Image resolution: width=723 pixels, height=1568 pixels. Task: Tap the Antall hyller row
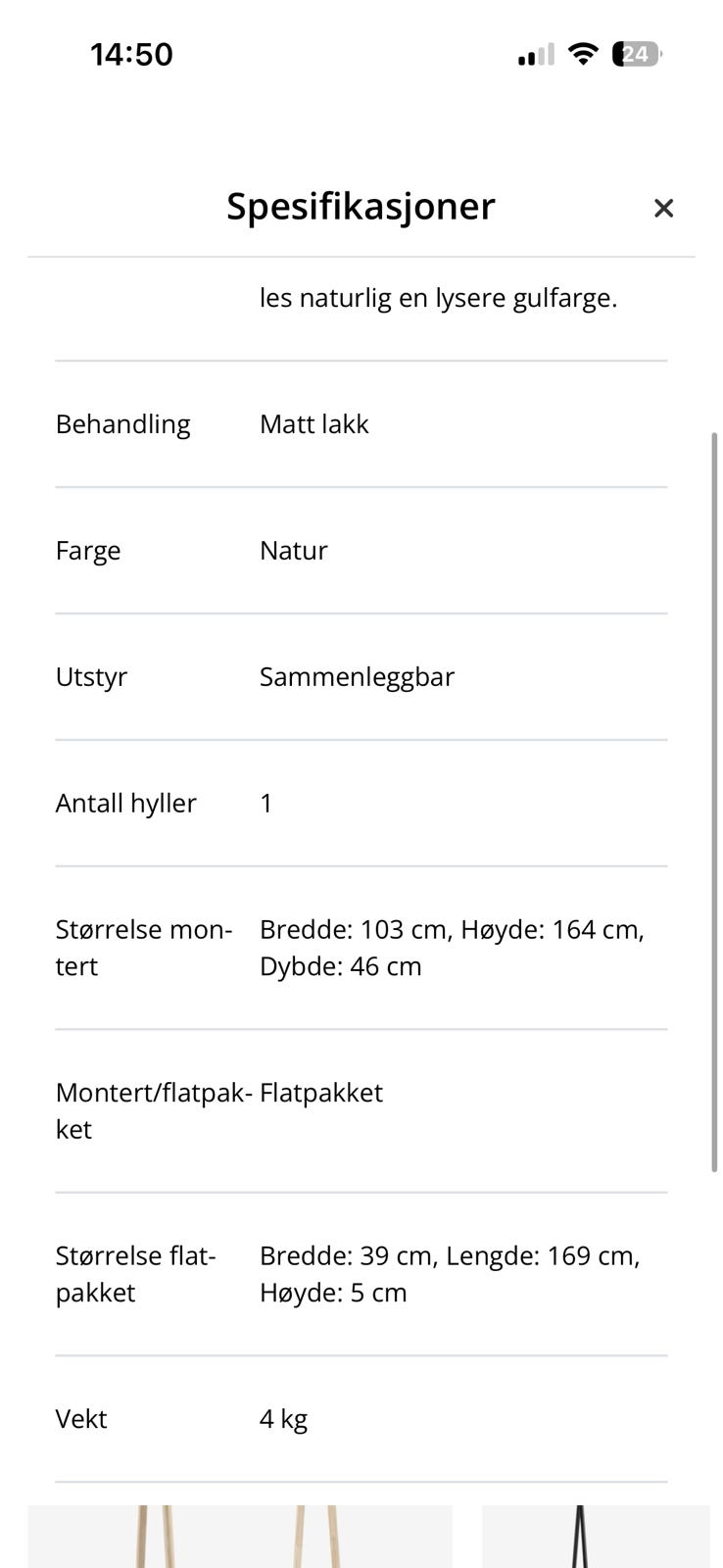[x=361, y=804]
